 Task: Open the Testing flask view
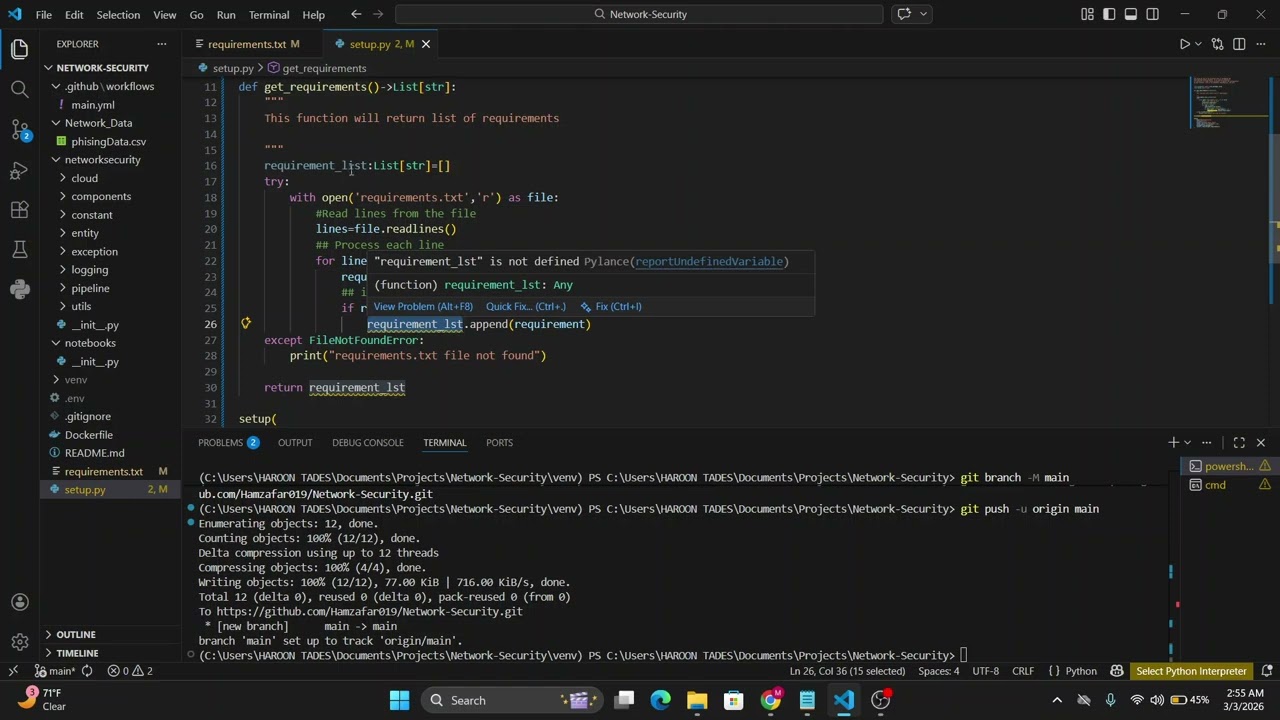tap(19, 249)
